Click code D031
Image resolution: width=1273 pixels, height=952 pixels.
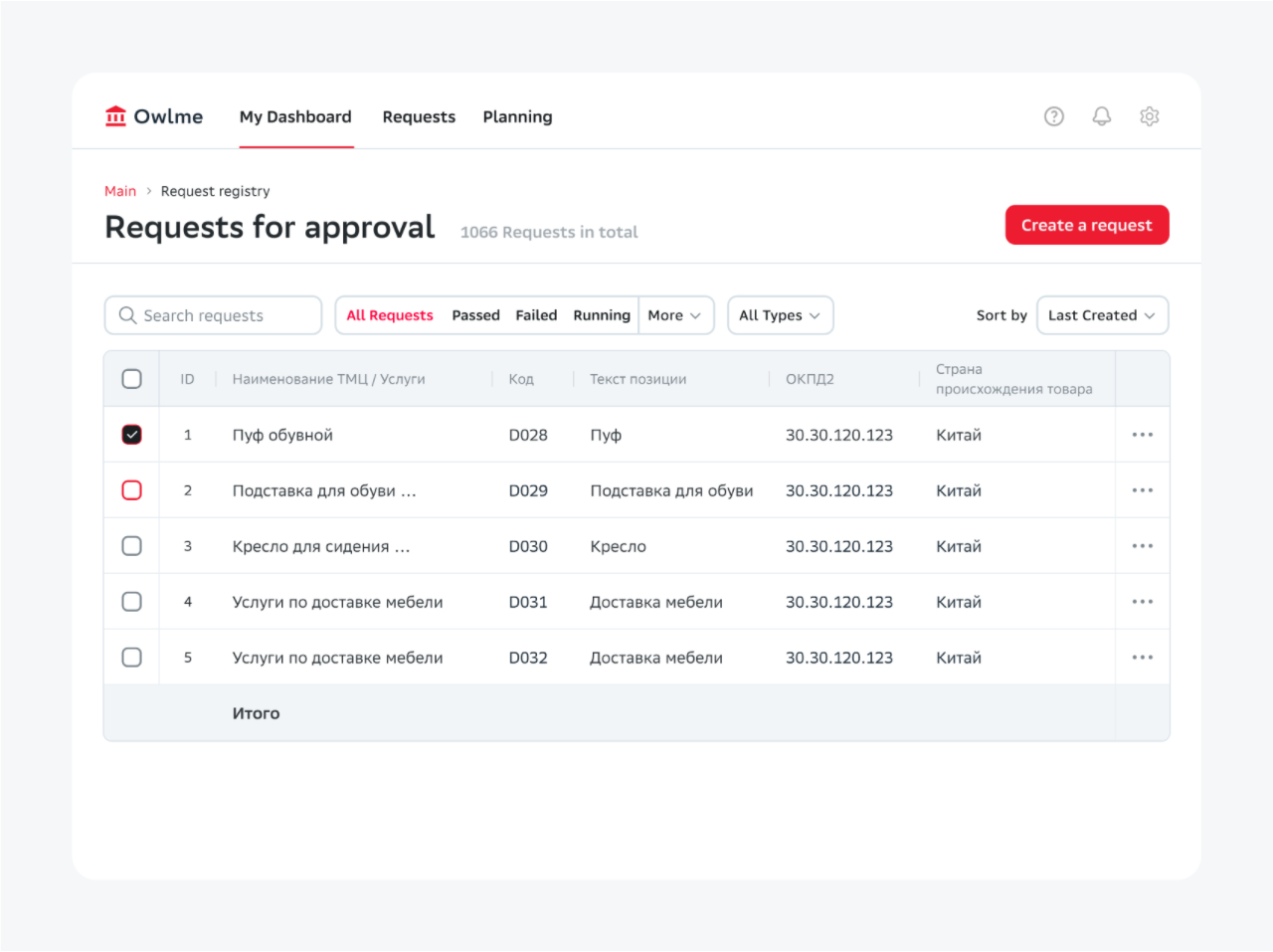pyautogui.click(x=528, y=602)
